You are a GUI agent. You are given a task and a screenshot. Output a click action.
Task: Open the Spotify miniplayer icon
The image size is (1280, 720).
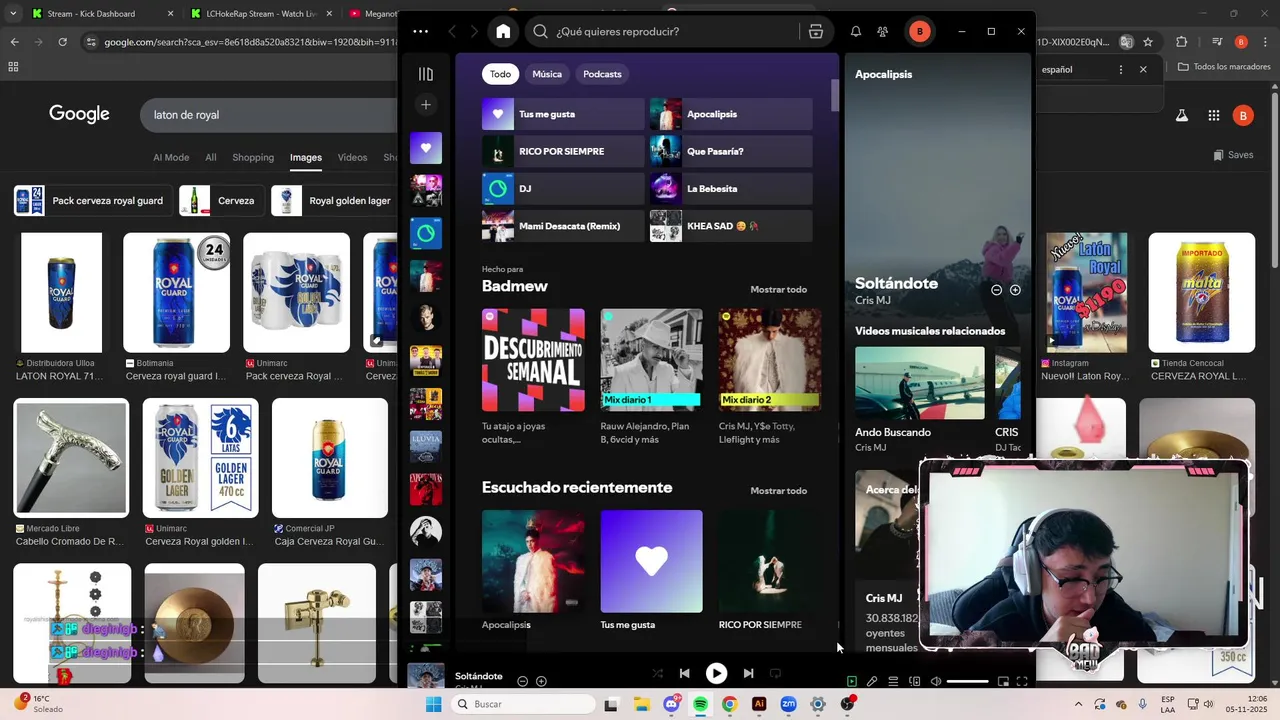[x=1003, y=681]
